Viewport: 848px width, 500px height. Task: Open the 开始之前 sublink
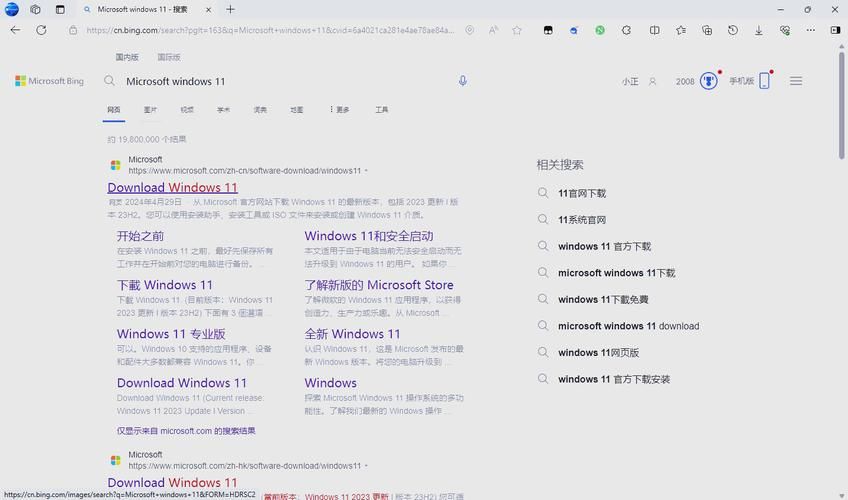(x=140, y=236)
